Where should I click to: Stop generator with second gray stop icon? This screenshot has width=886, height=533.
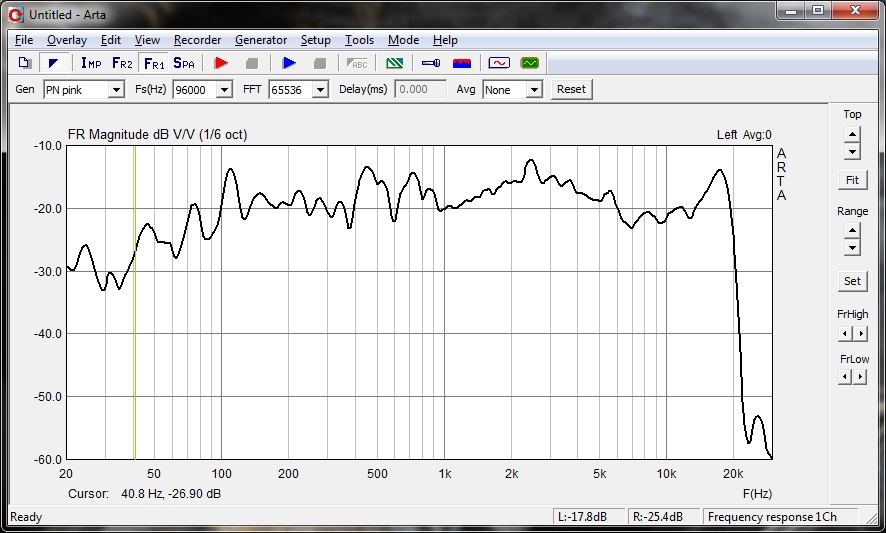click(319, 63)
